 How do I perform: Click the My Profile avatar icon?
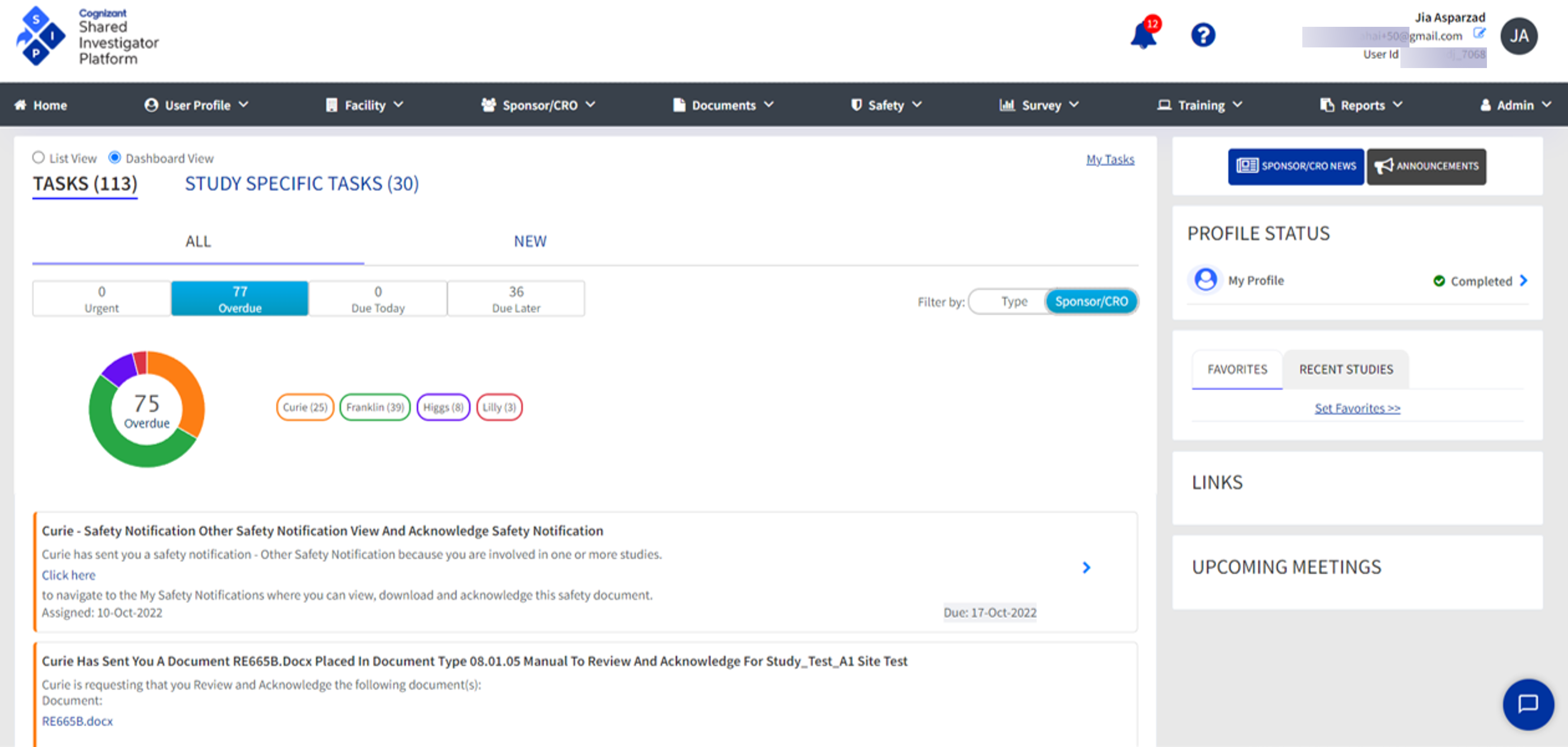[1205, 280]
